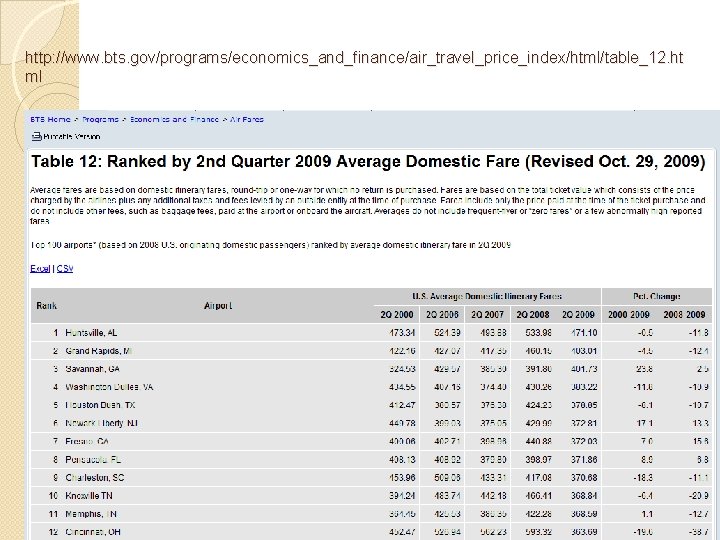Select the Grand Rapids, MI row name
The width and height of the screenshot is (720, 540).
99,351
